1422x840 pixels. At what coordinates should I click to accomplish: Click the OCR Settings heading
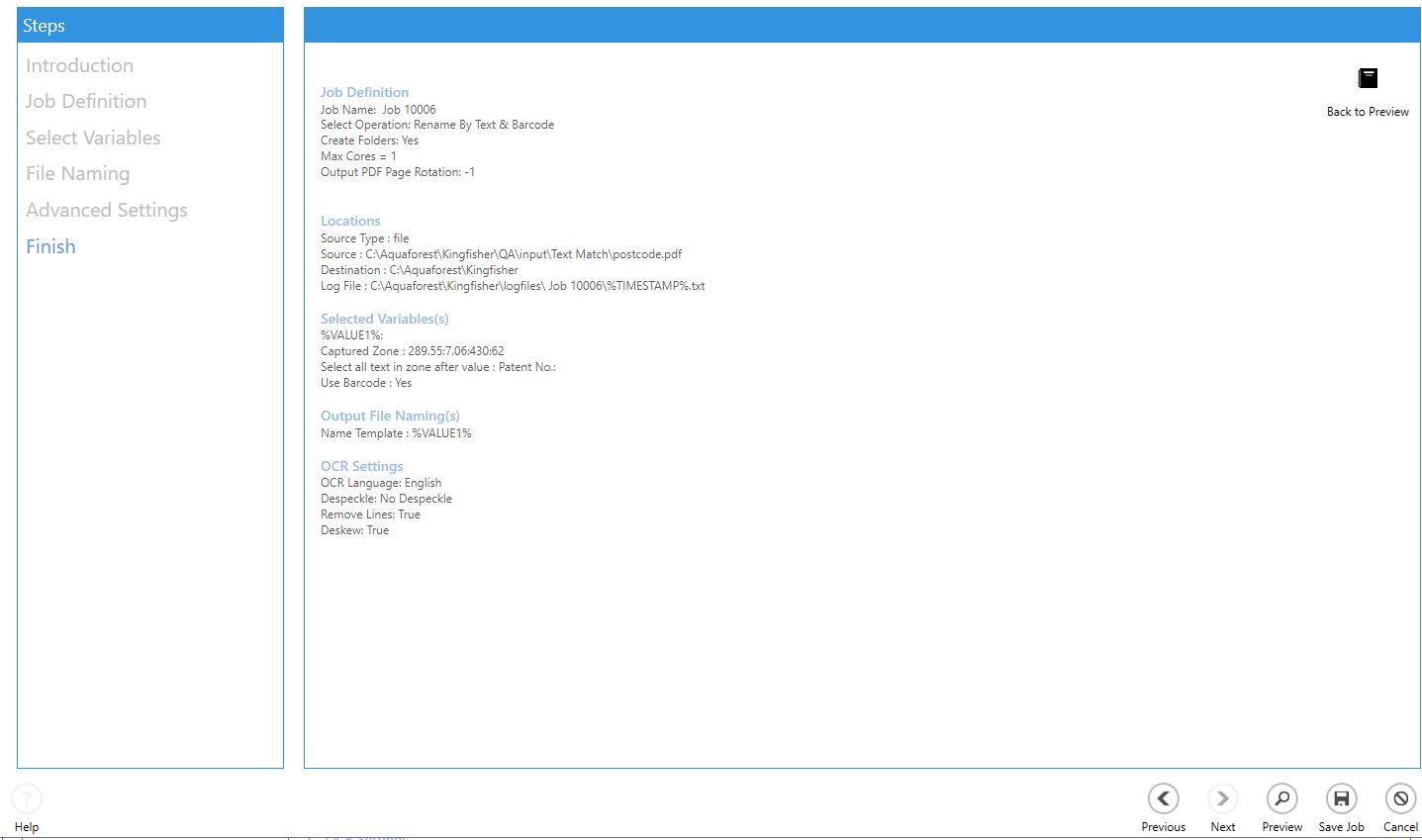(x=361, y=466)
